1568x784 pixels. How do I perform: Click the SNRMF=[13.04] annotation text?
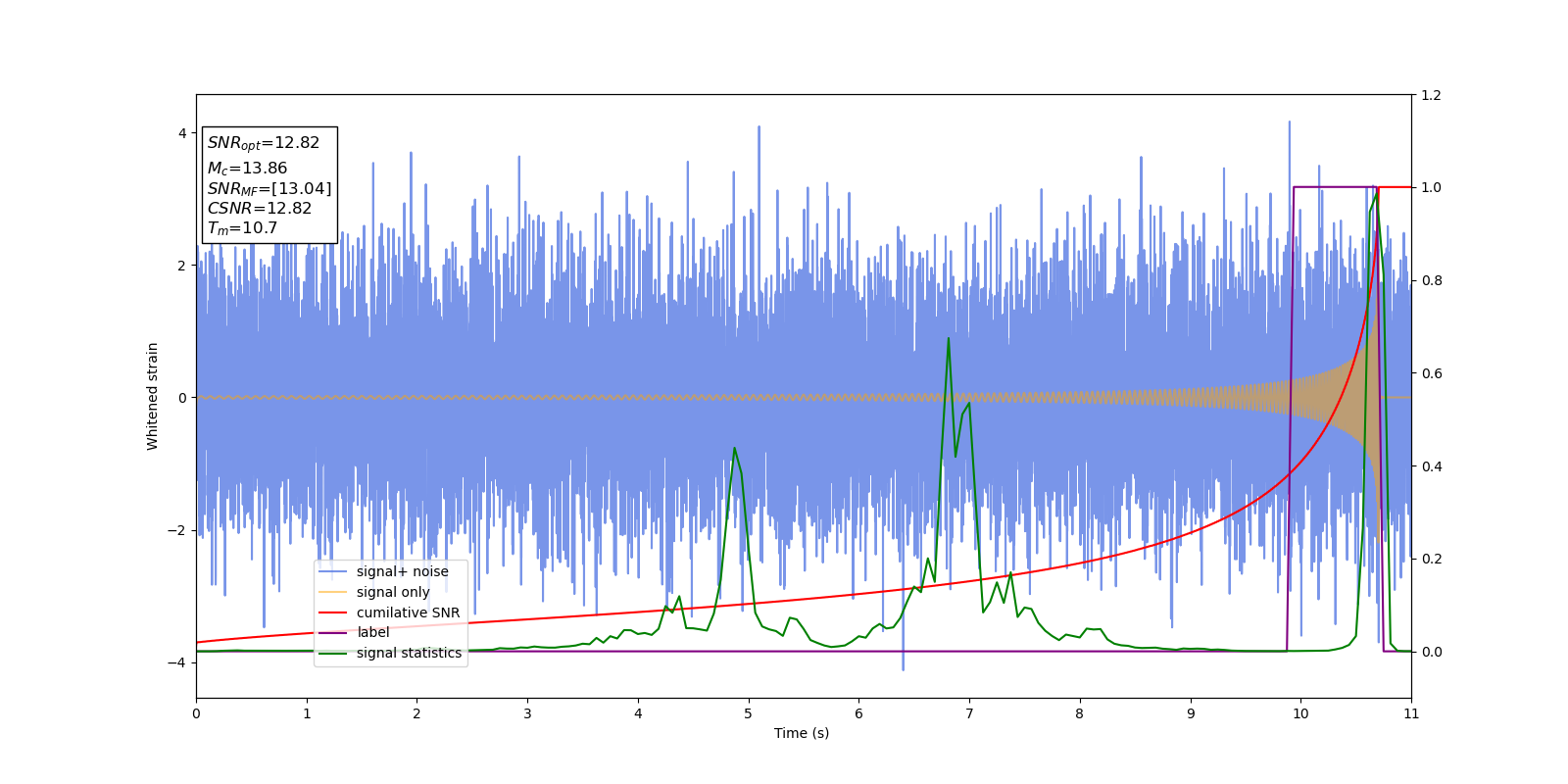pyautogui.click(x=269, y=188)
